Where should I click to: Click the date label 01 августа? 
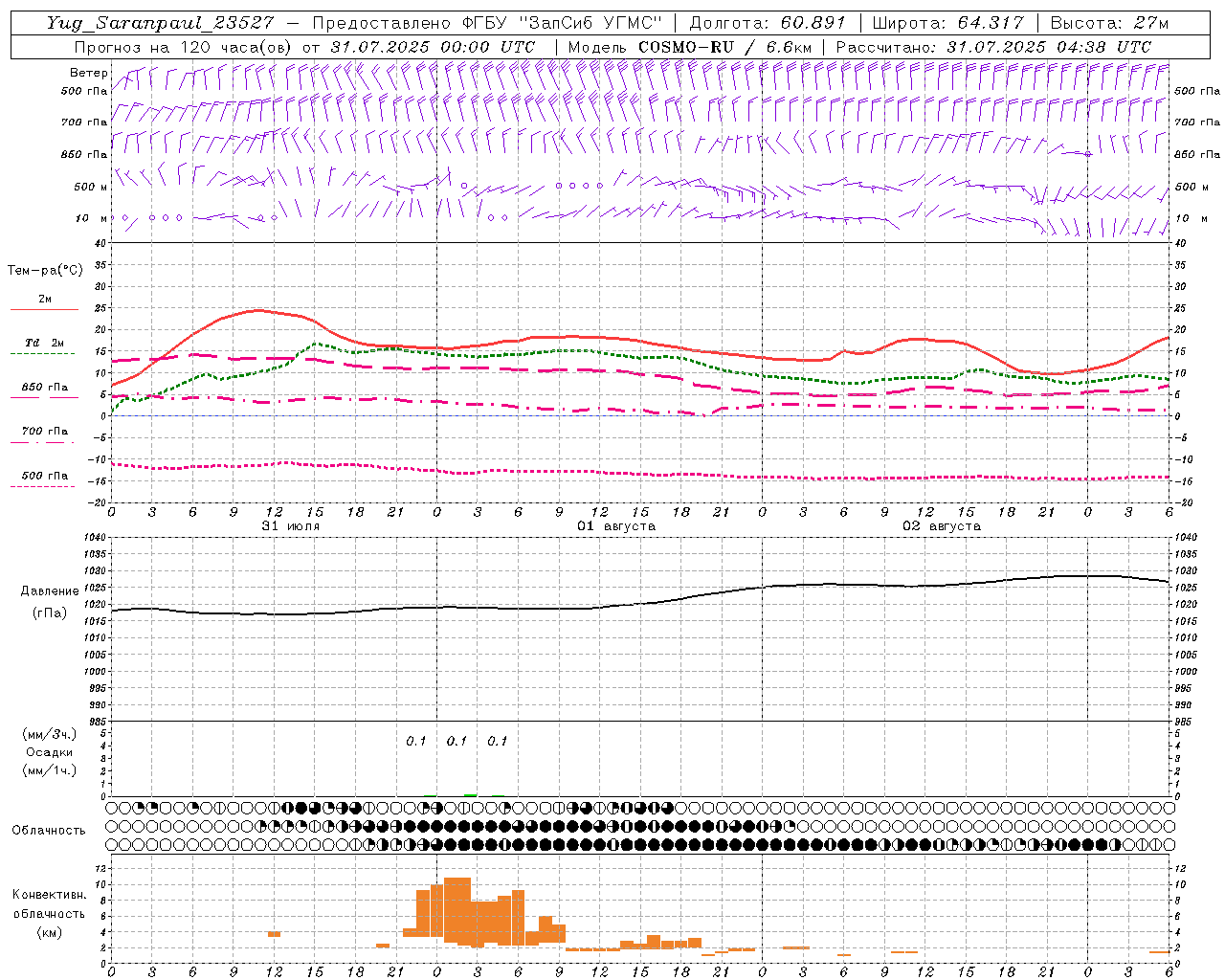[616, 526]
